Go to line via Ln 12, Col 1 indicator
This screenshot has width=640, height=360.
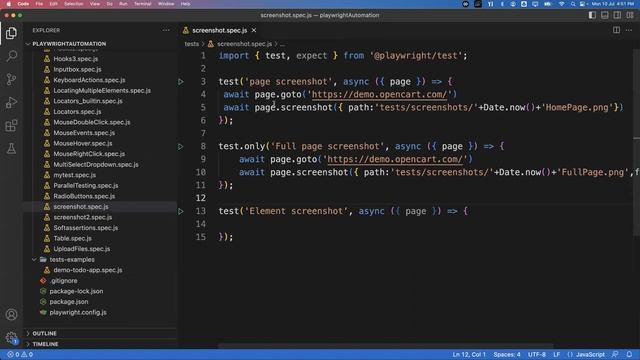(469, 355)
